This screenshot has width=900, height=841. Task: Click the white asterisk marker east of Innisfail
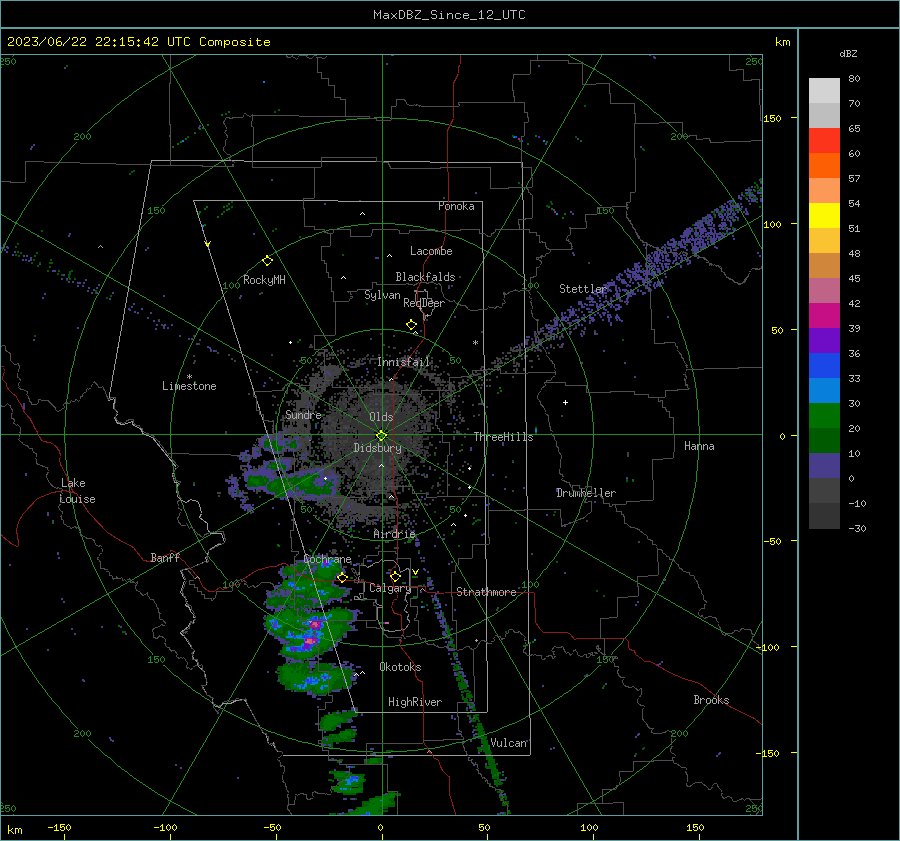(x=475, y=343)
